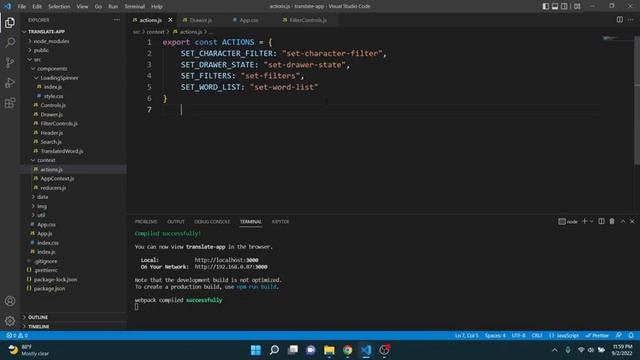Image resolution: width=640 pixels, height=360 pixels.
Task: Open the Explorer view in activity bar
Action: 10,23
